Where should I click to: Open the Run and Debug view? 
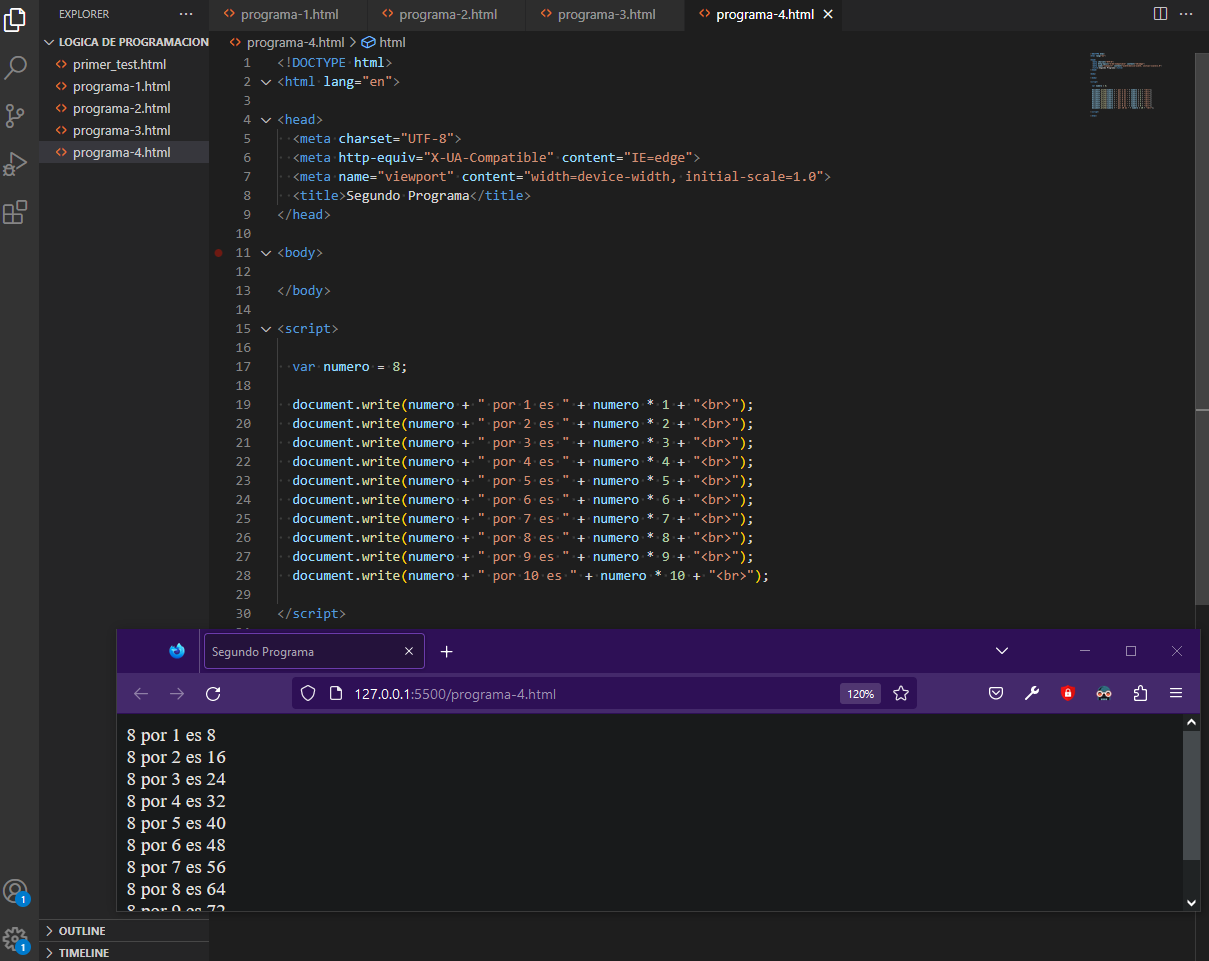point(16,164)
